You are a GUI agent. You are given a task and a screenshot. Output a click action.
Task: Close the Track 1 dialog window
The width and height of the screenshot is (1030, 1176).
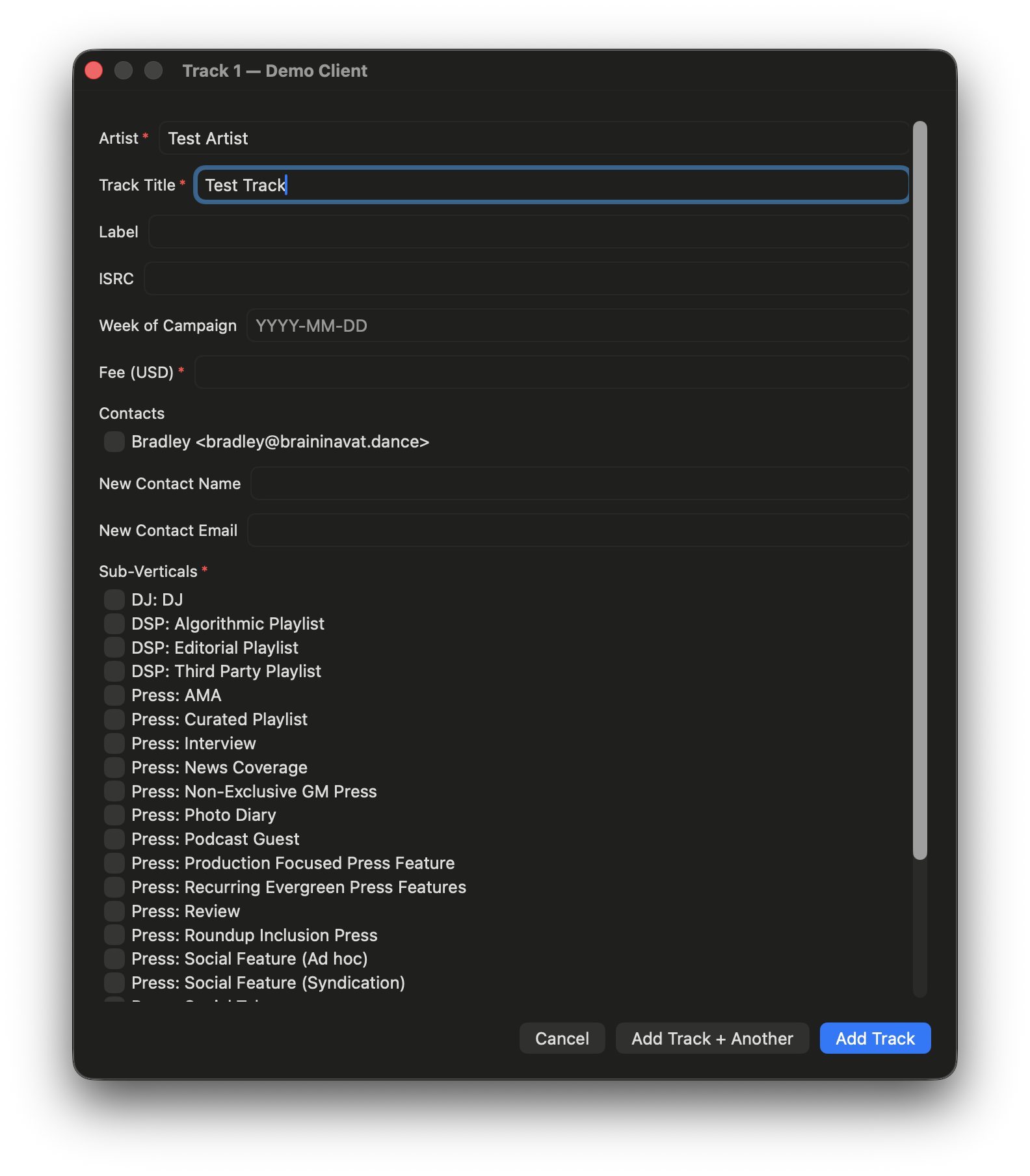tap(94, 70)
